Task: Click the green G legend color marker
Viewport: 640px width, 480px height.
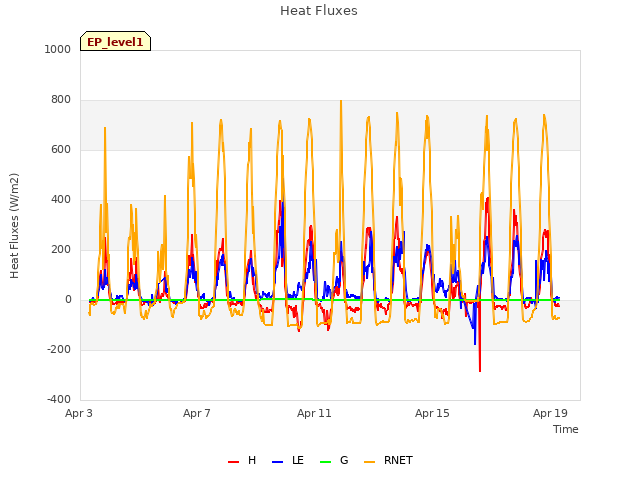Action: pyautogui.click(x=325, y=462)
